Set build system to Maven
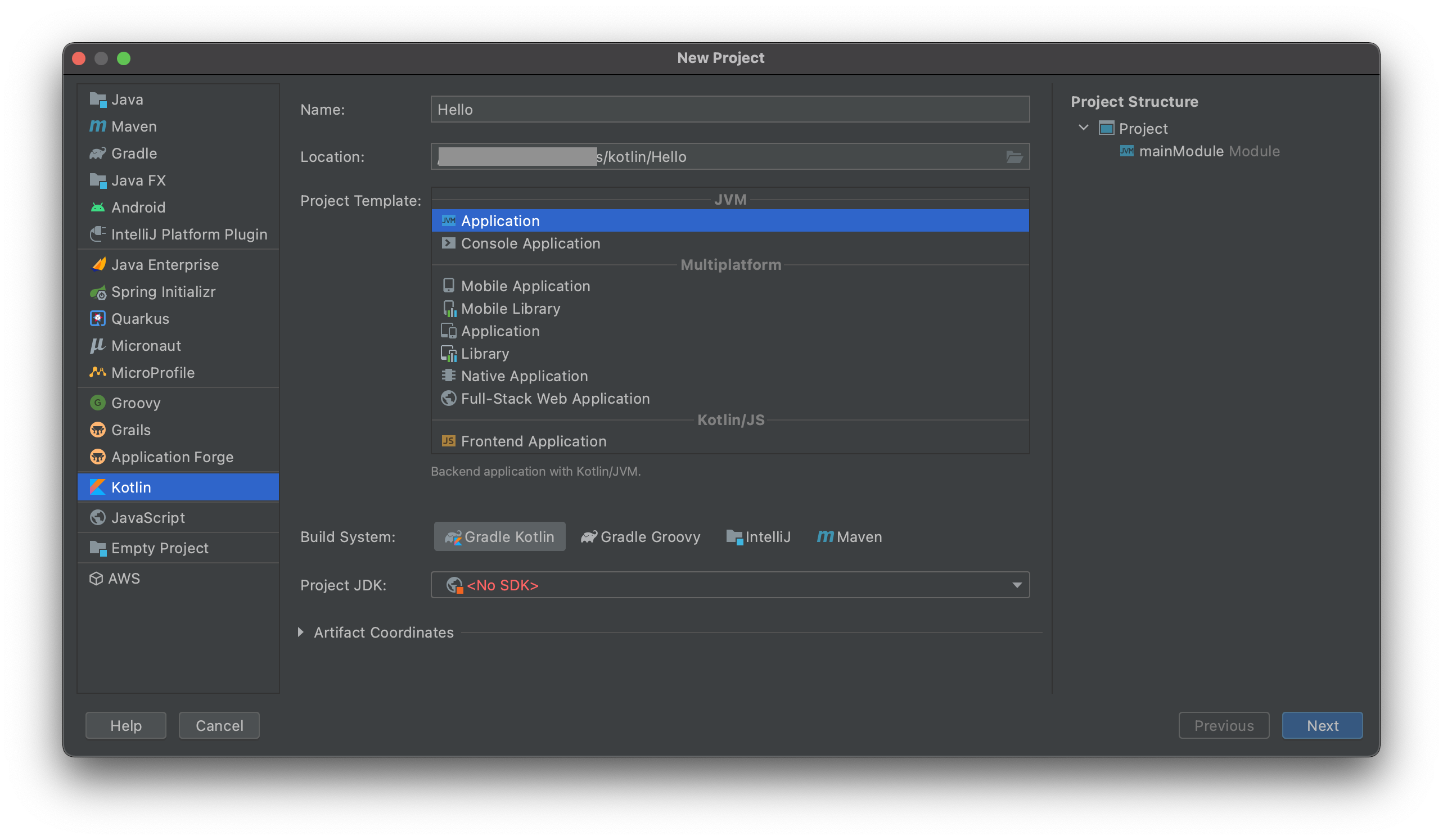Viewport: 1443px width, 840px height. [849, 536]
